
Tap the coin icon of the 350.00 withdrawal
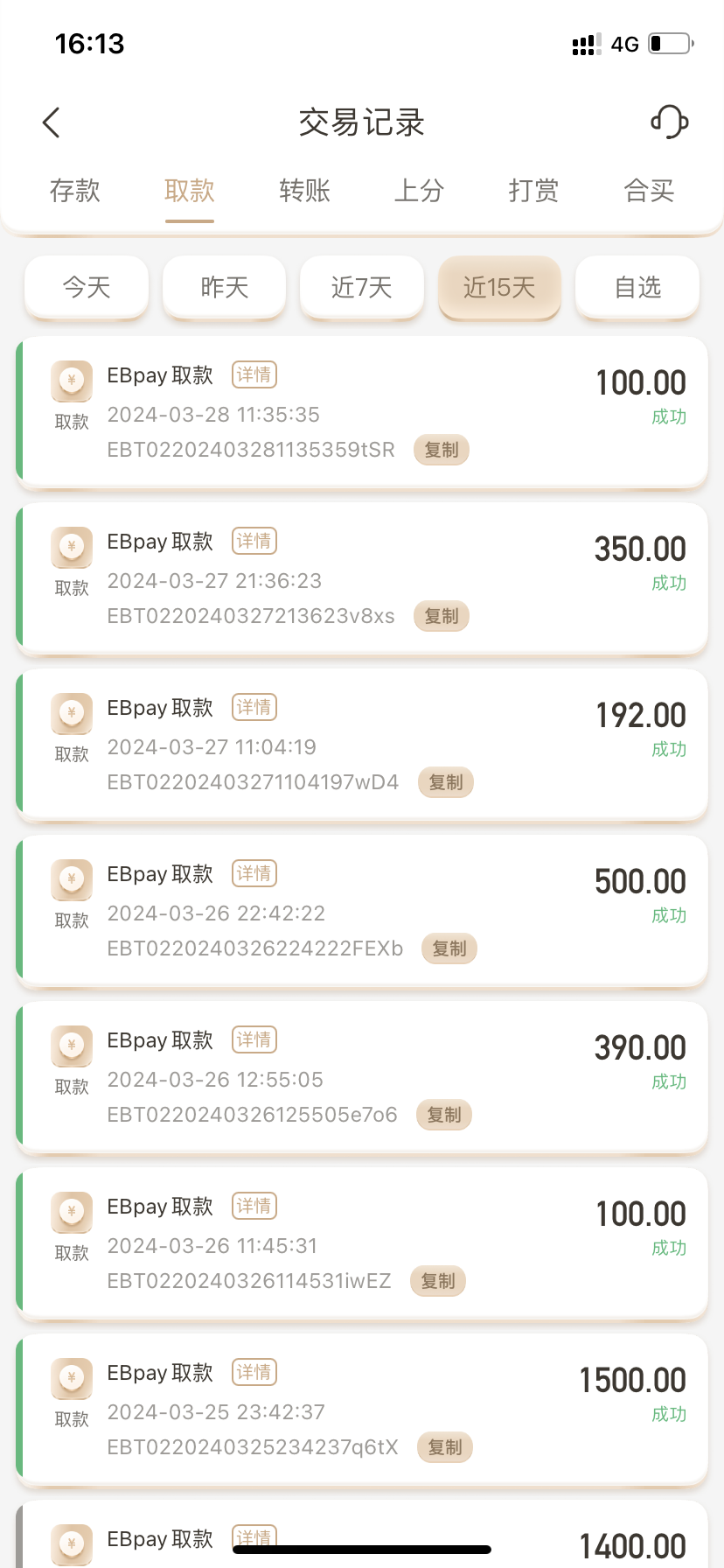click(x=72, y=547)
